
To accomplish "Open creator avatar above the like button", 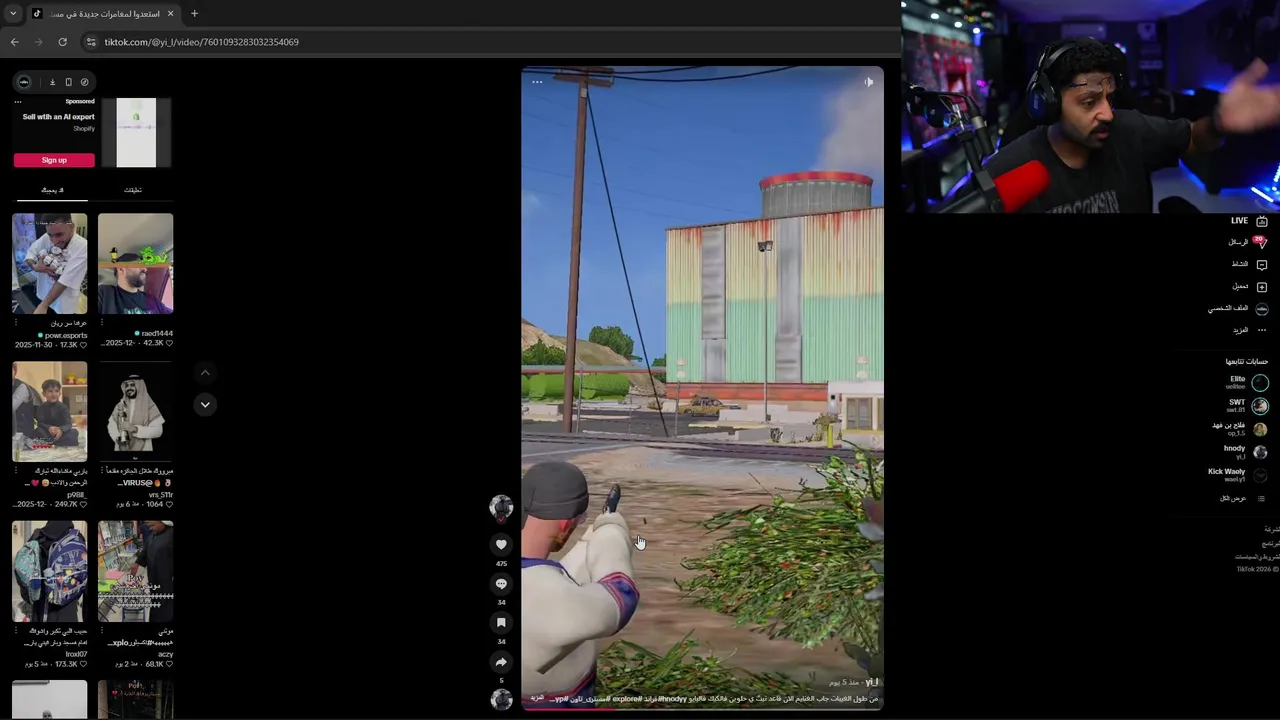I will [501, 508].
